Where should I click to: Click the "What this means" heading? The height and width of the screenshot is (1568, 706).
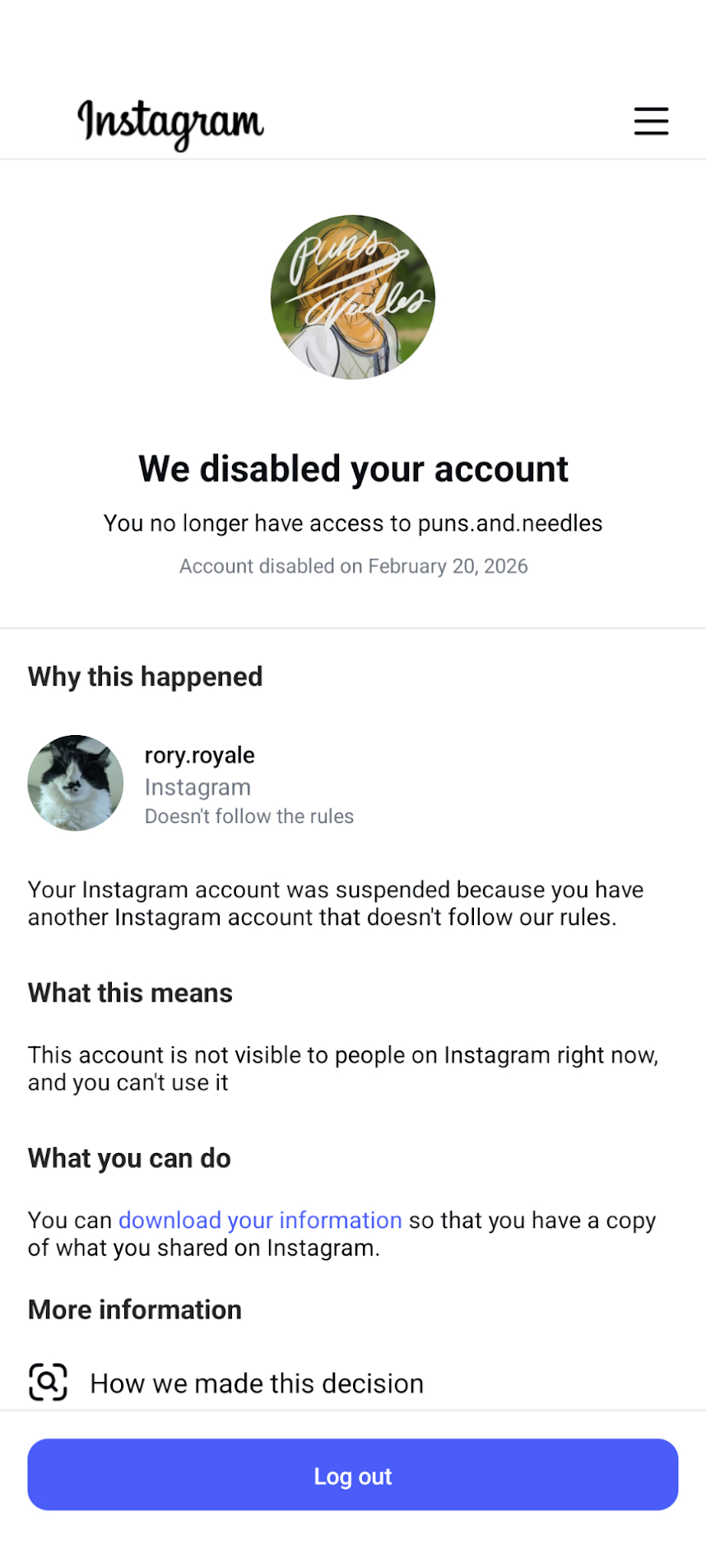tap(131, 993)
